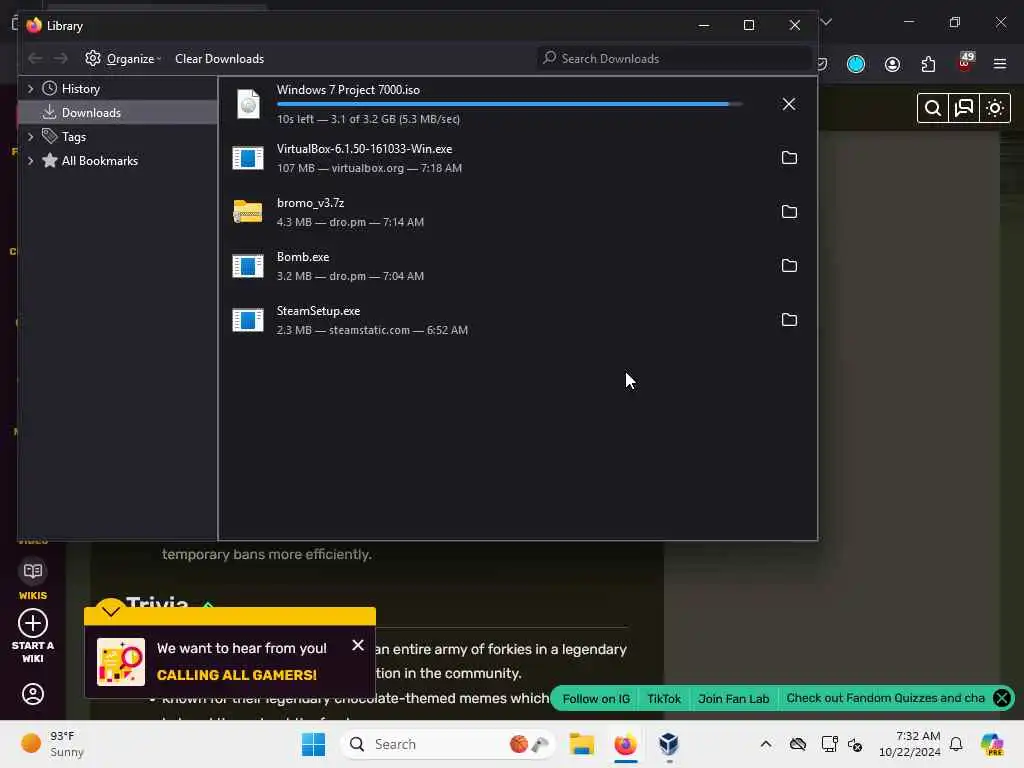
Task: Open the notifications bell in taskbar
Action: coord(956,744)
